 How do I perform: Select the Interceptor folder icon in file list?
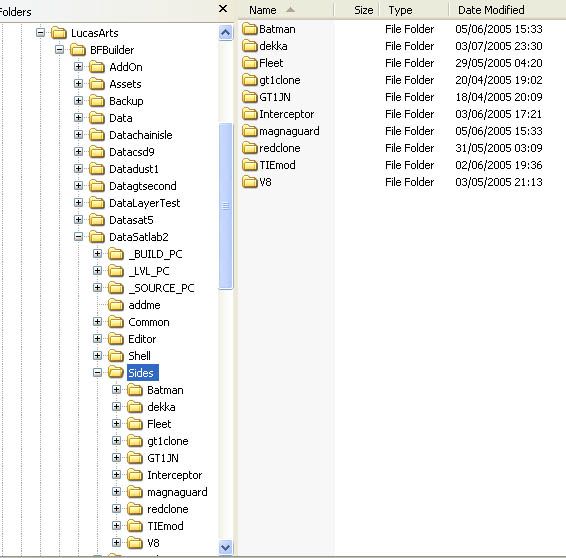click(x=249, y=114)
